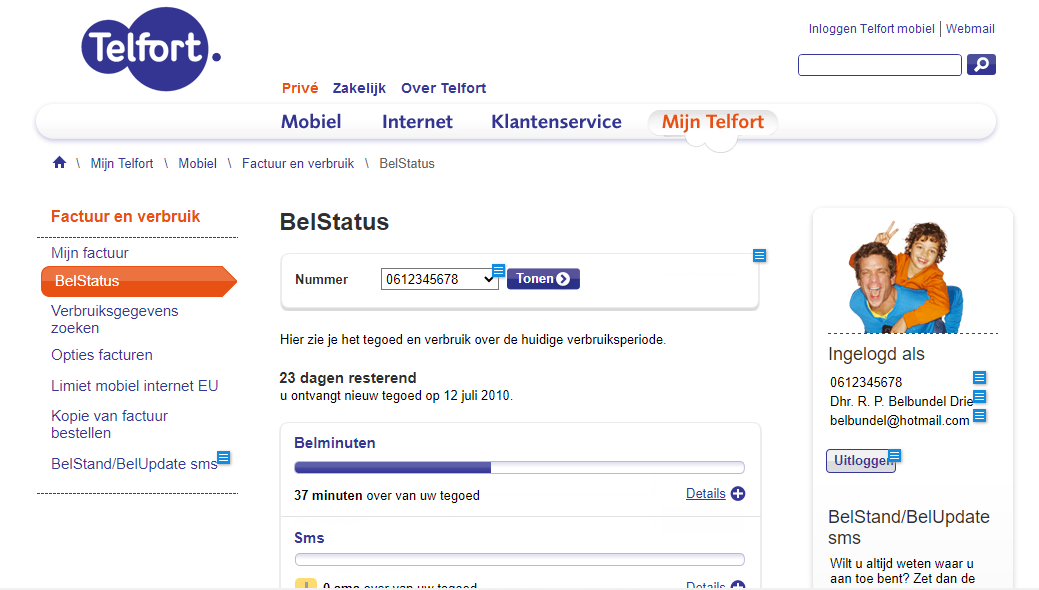Select the orange BelStatus sidebar item

pos(138,281)
